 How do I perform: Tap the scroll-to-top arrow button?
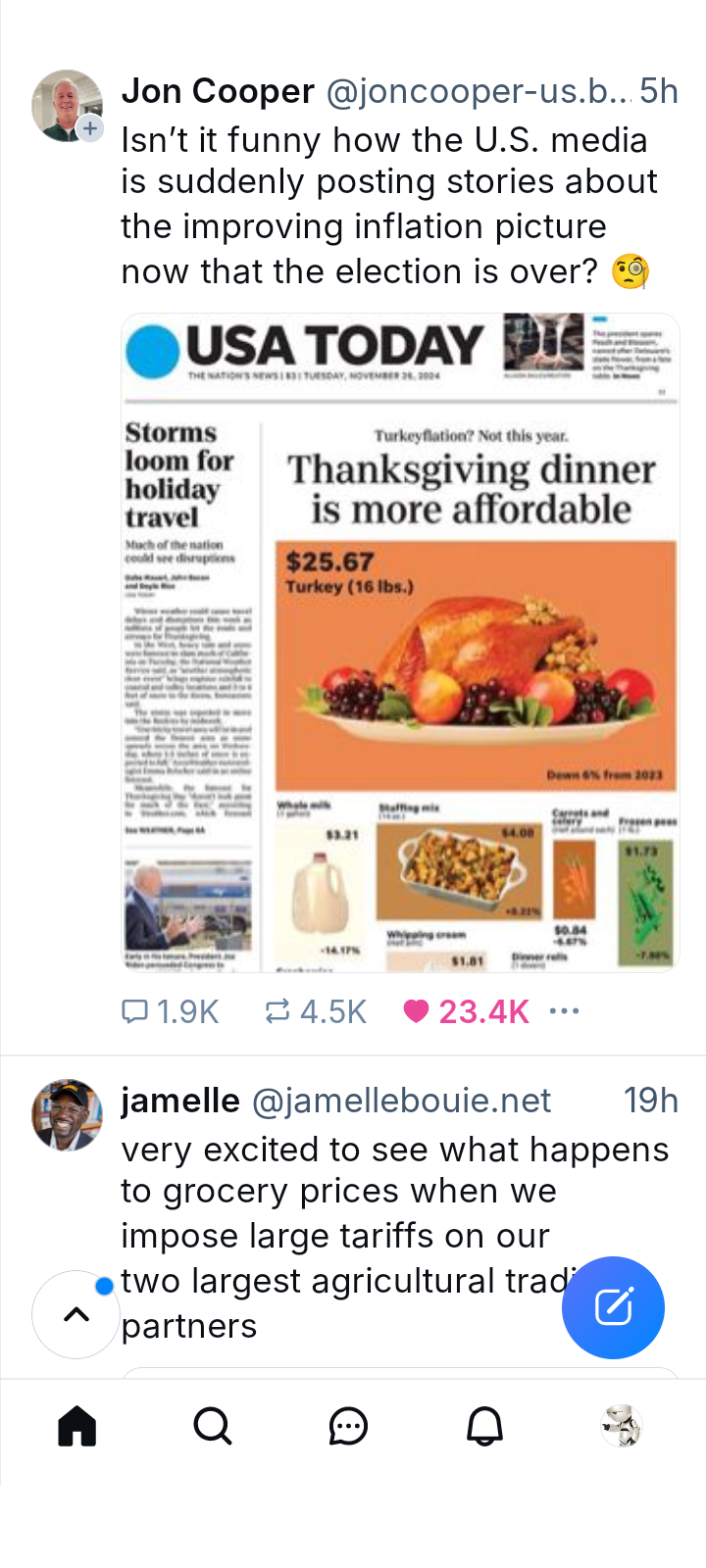pyautogui.click(x=76, y=1314)
